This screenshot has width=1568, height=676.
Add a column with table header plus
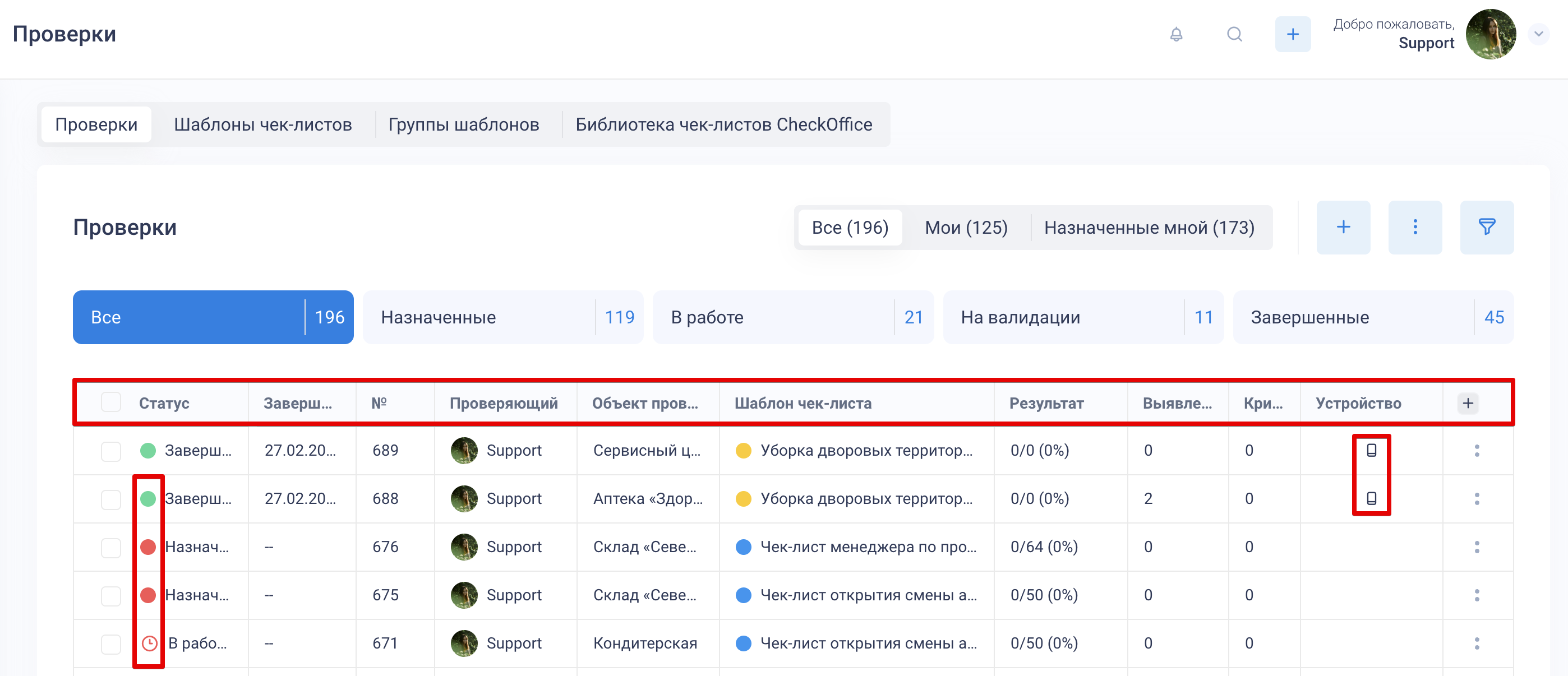click(x=1468, y=403)
